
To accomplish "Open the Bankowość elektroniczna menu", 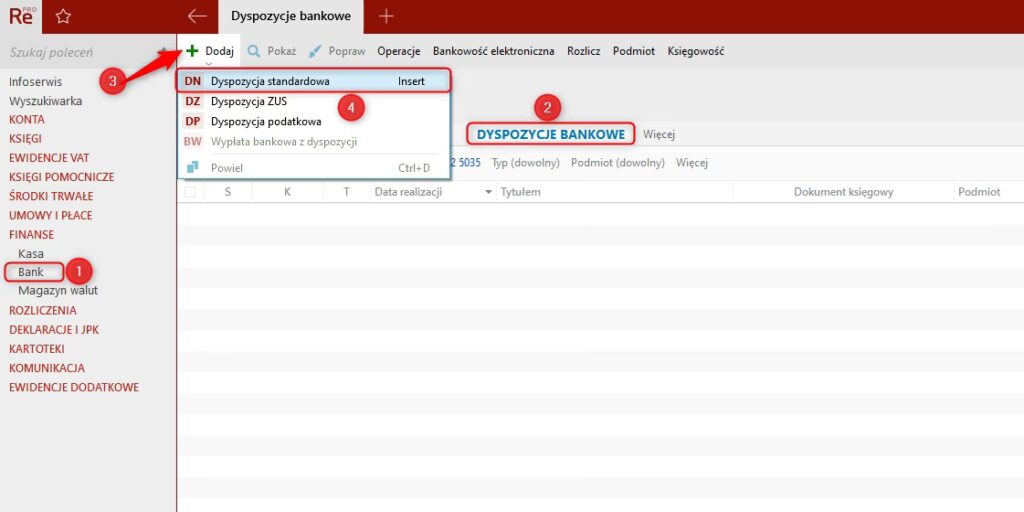I will click(x=493, y=51).
